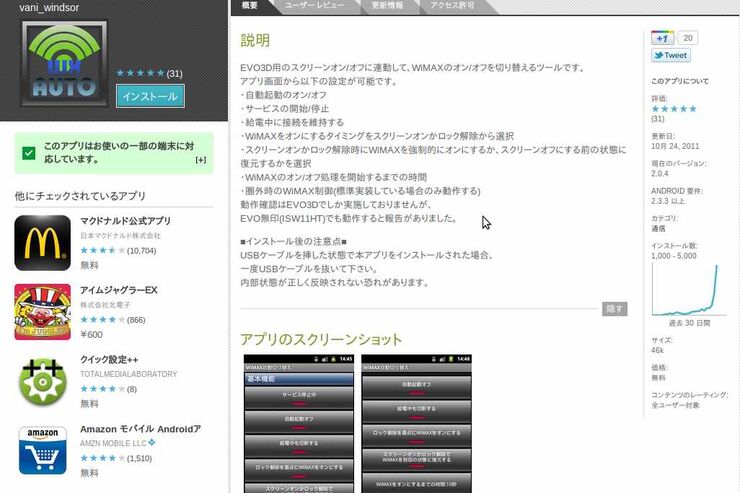Image resolution: width=740 pixels, height=493 pixels.
Task: Click the 通信 category link
Action: (x=658, y=228)
